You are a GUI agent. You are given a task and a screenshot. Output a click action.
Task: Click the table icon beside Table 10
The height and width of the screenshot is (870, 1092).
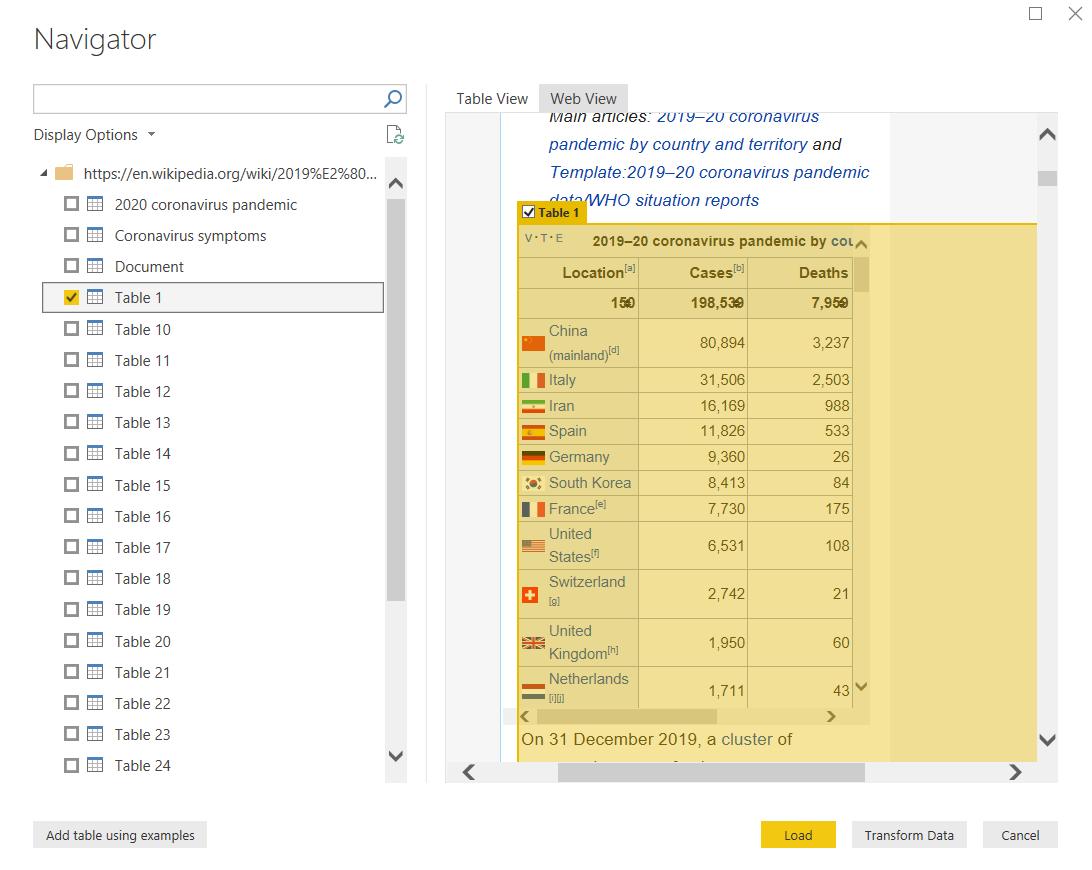click(95, 329)
